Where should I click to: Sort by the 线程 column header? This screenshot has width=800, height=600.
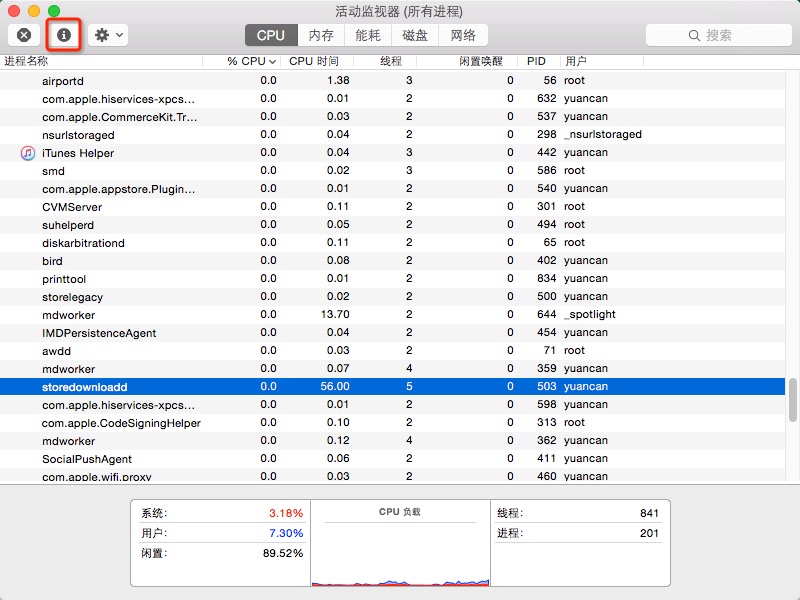(385, 61)
